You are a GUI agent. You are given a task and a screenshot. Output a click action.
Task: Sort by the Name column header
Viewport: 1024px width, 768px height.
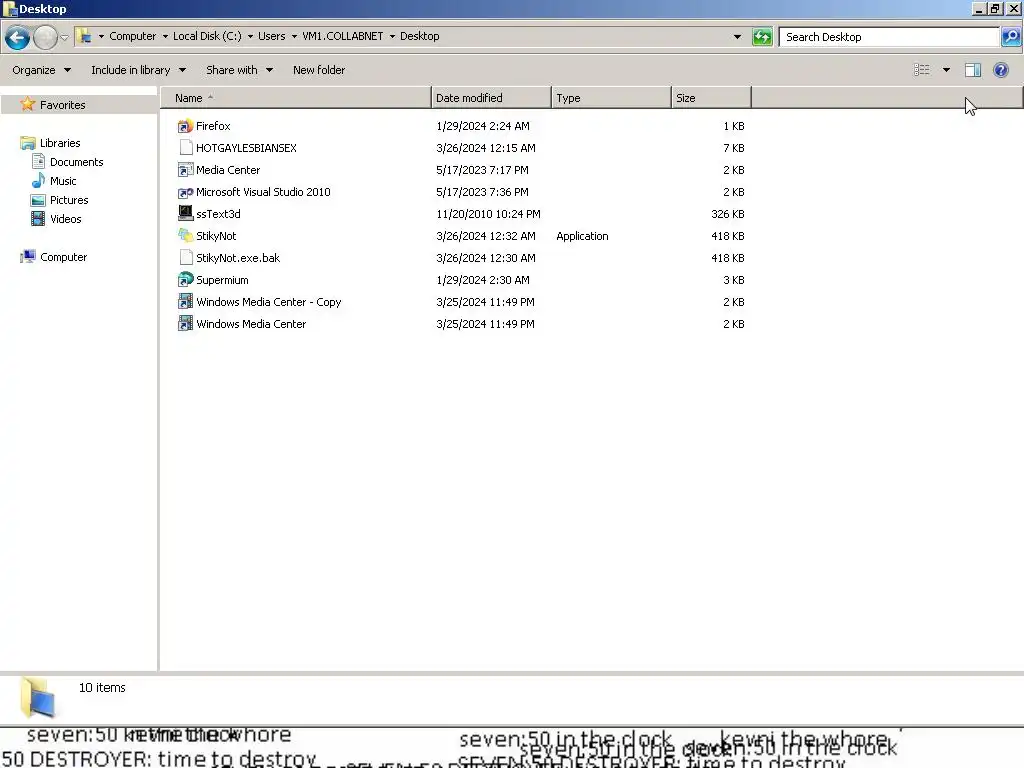coord(296,98)
